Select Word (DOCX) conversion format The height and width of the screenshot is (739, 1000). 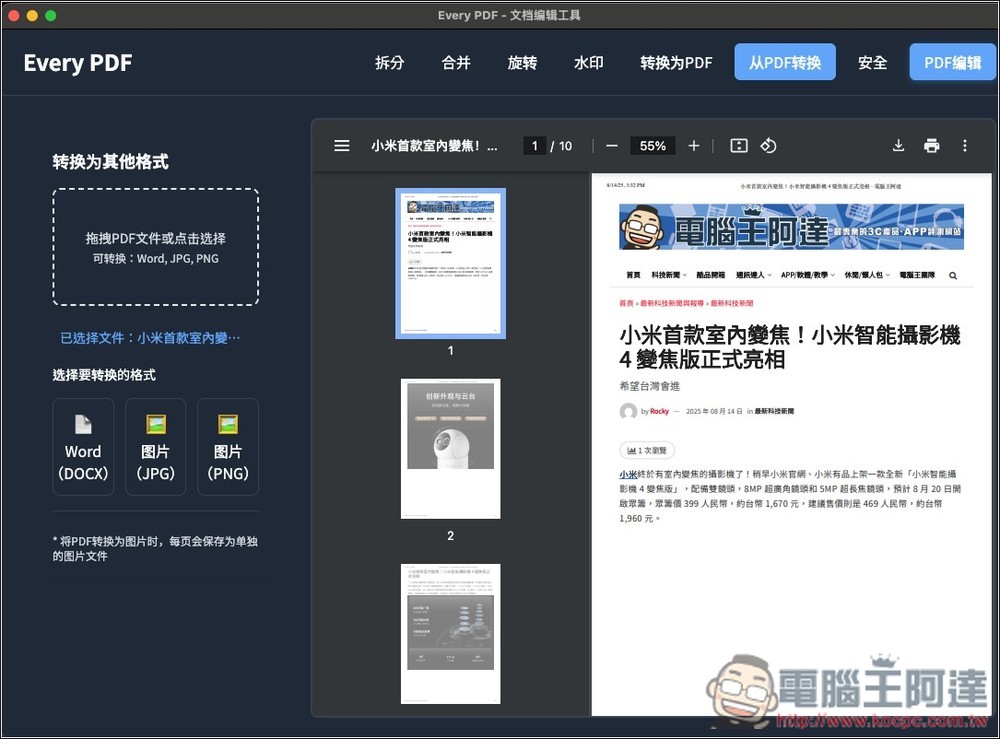(83, 447)
